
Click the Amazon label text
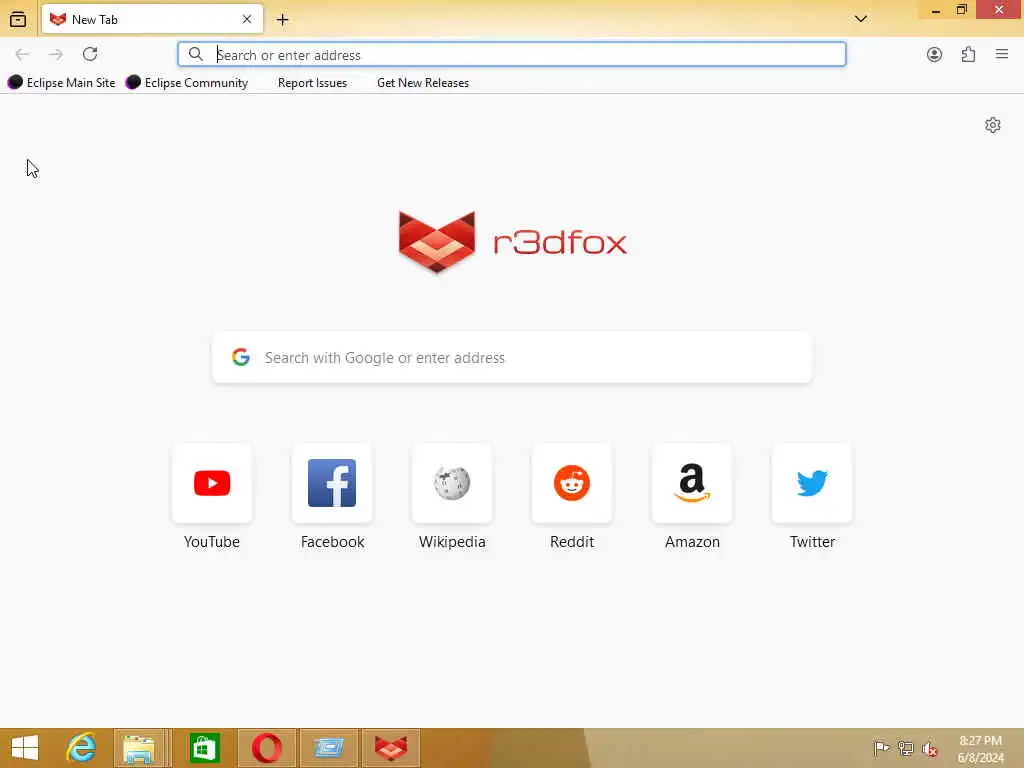[x=692, y=542]
